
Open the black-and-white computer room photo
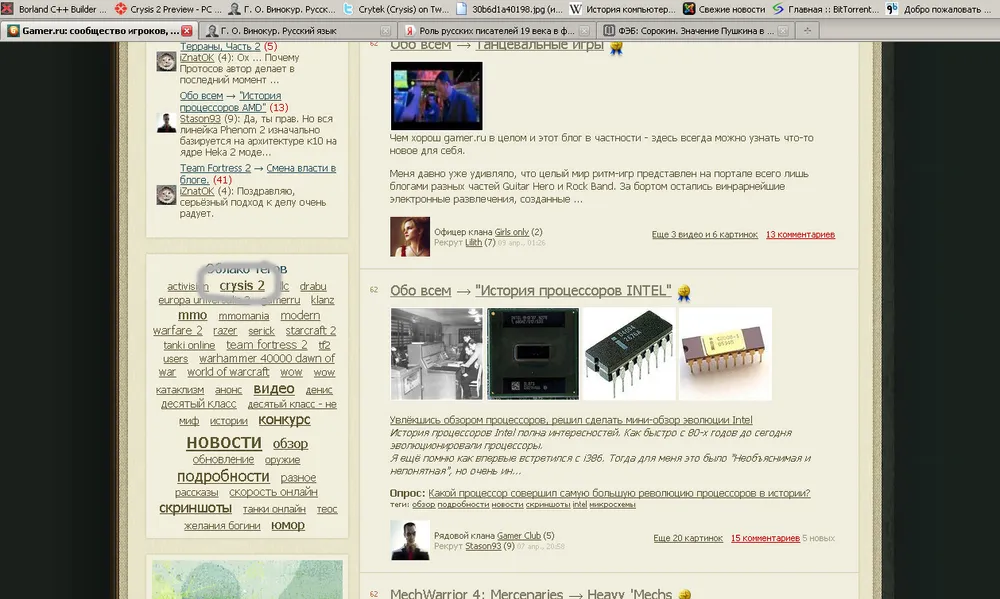(x=437, y=354)
